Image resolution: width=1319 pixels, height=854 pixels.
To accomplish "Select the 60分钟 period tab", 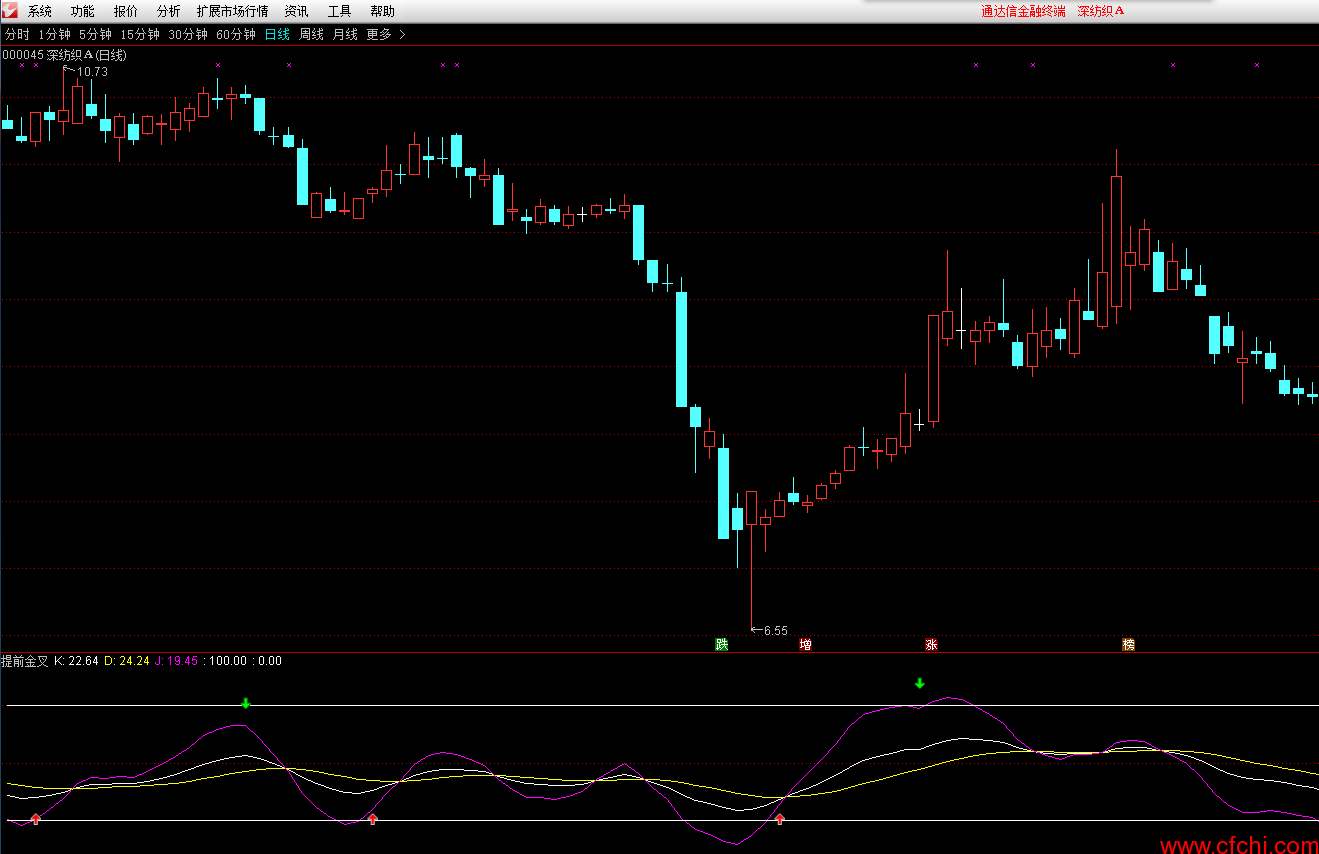I will coord(236,35).
